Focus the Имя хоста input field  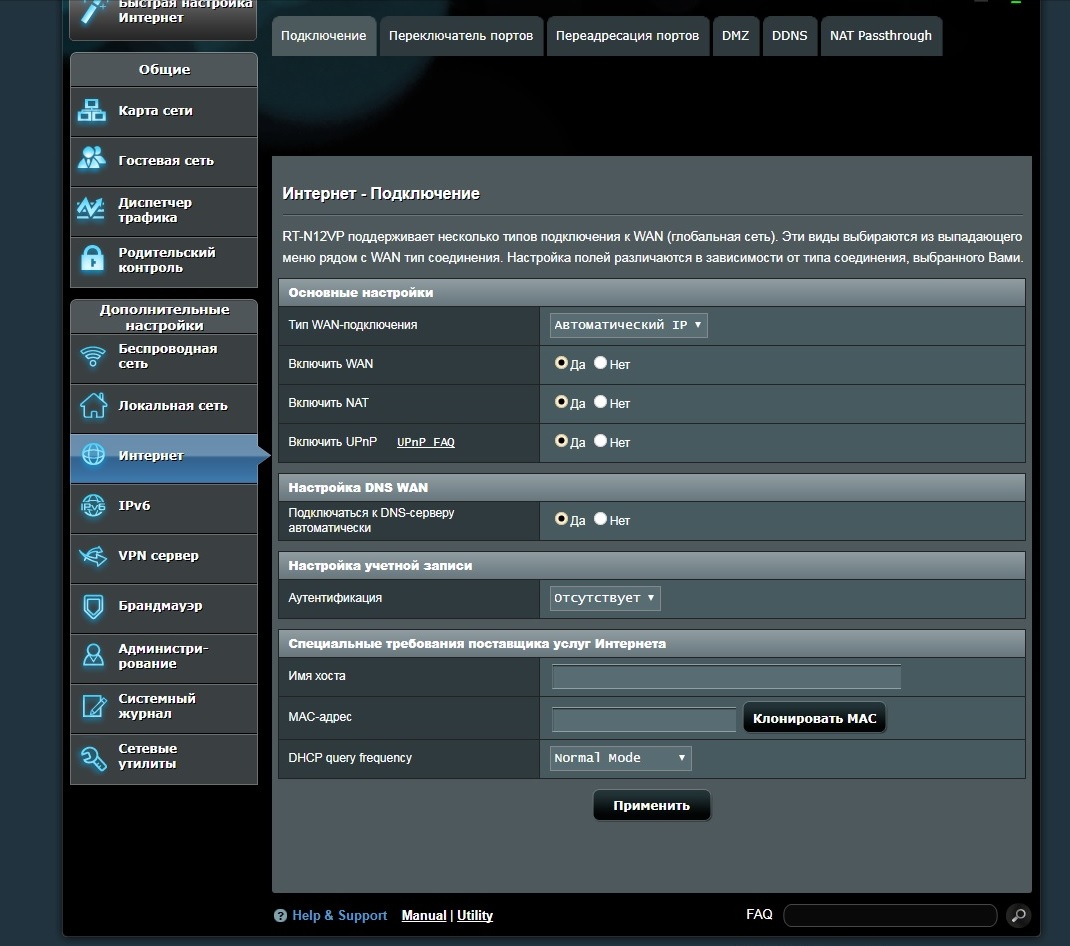(726, 676)
